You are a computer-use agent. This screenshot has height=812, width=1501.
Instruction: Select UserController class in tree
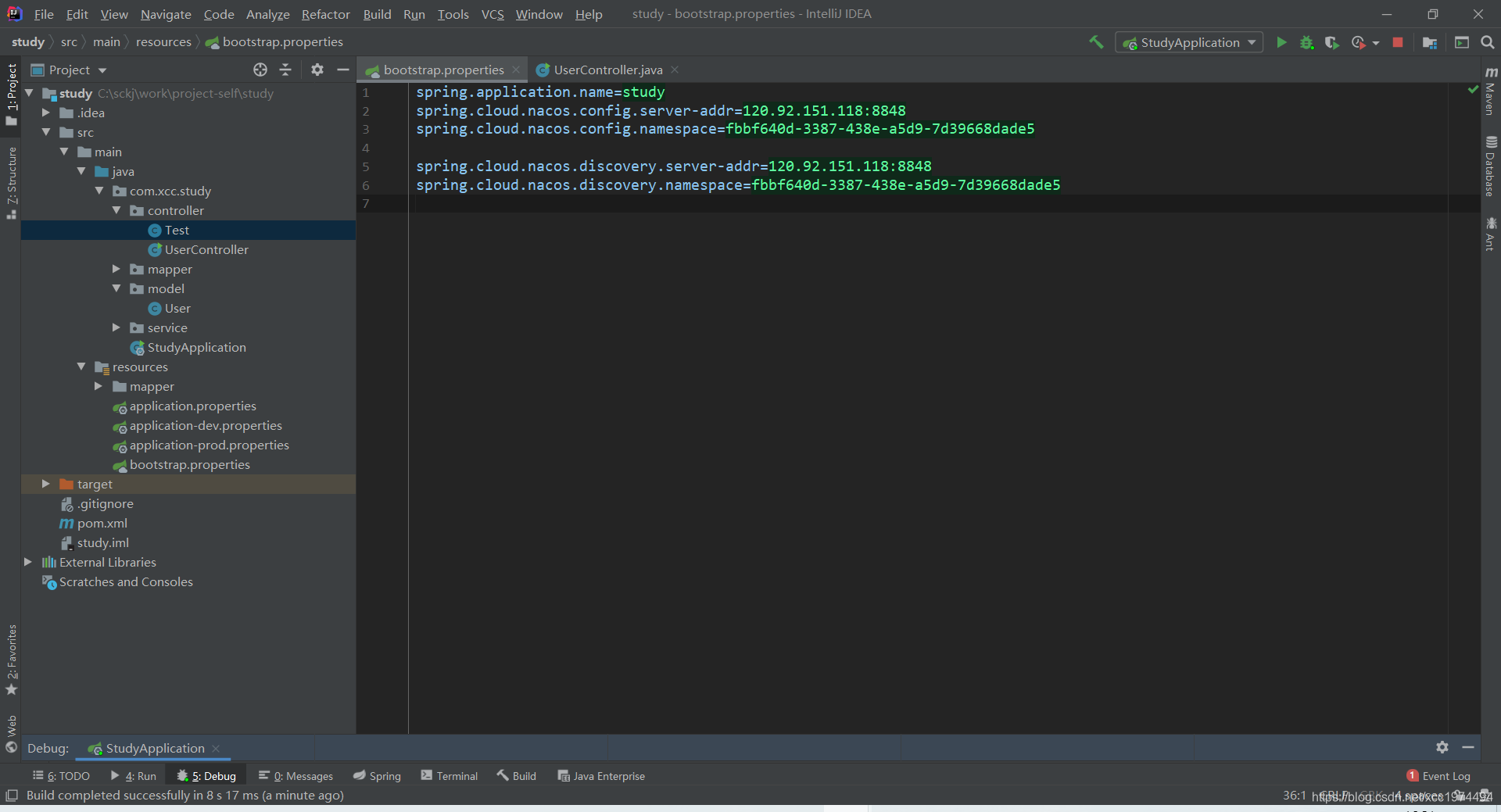click(x=206, y=249)
